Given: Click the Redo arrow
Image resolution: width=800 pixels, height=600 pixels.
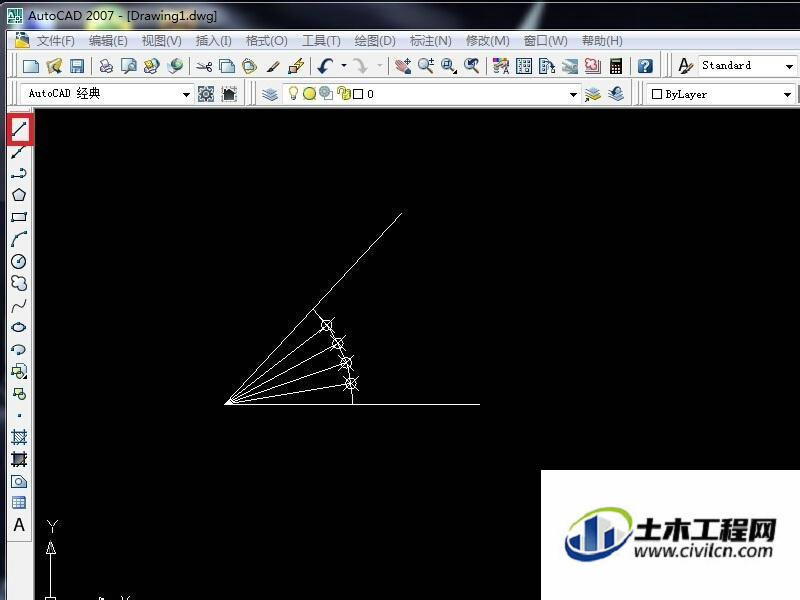Looking at the screenshot, I should coord(360,66).
